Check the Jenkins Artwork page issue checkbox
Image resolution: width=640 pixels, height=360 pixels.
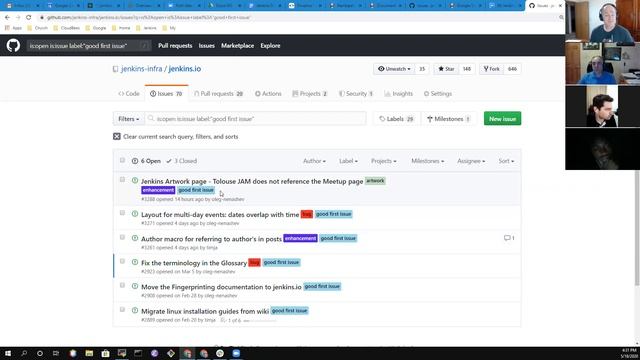122,180
